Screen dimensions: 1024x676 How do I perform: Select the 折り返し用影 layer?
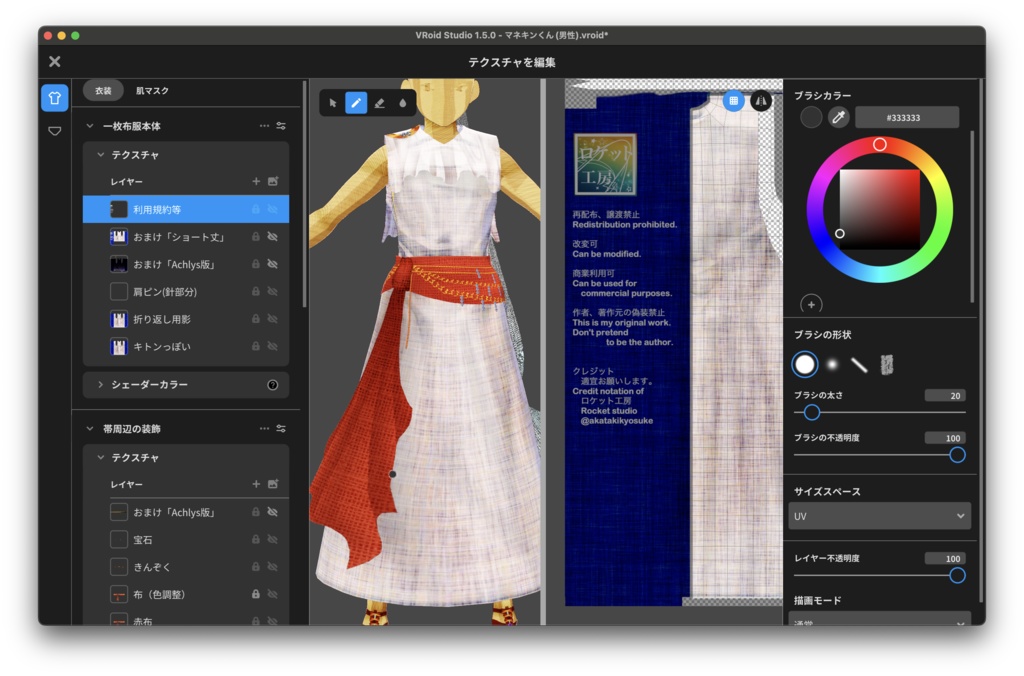(186, 319)
